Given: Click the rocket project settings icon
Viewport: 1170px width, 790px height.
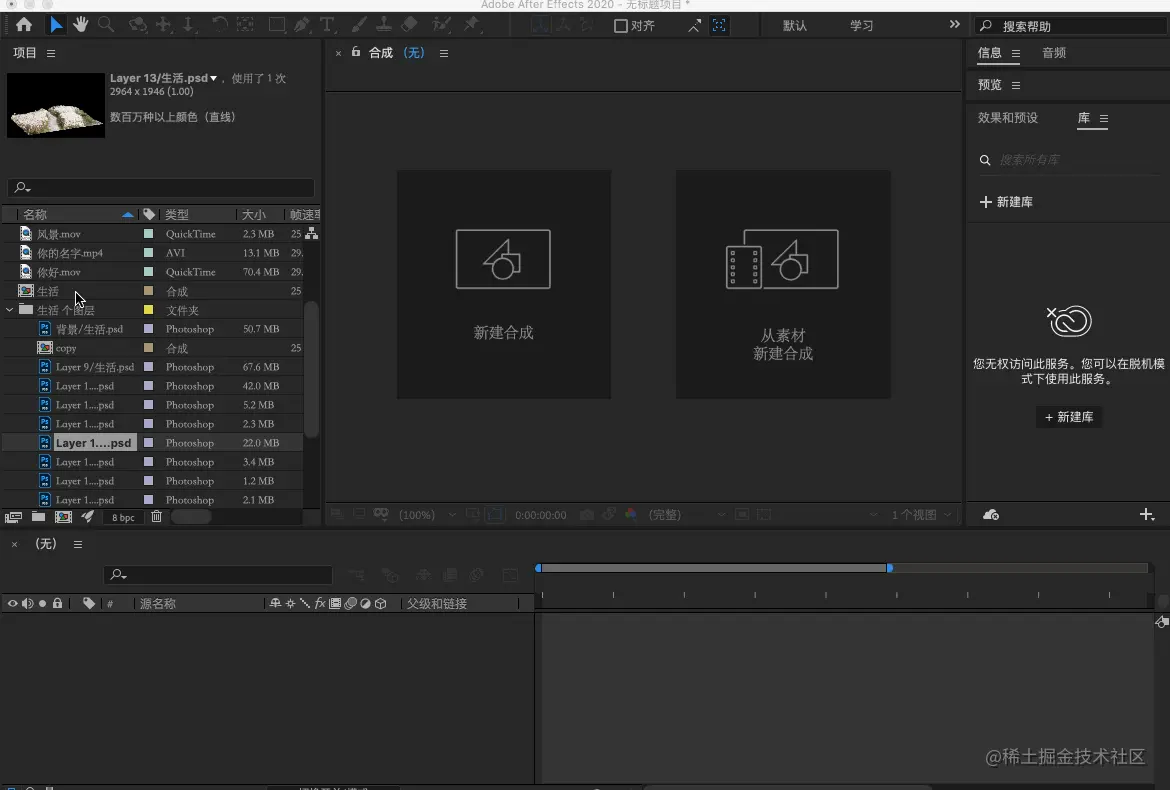Looking at the screenshot, I should coord(88,516).
